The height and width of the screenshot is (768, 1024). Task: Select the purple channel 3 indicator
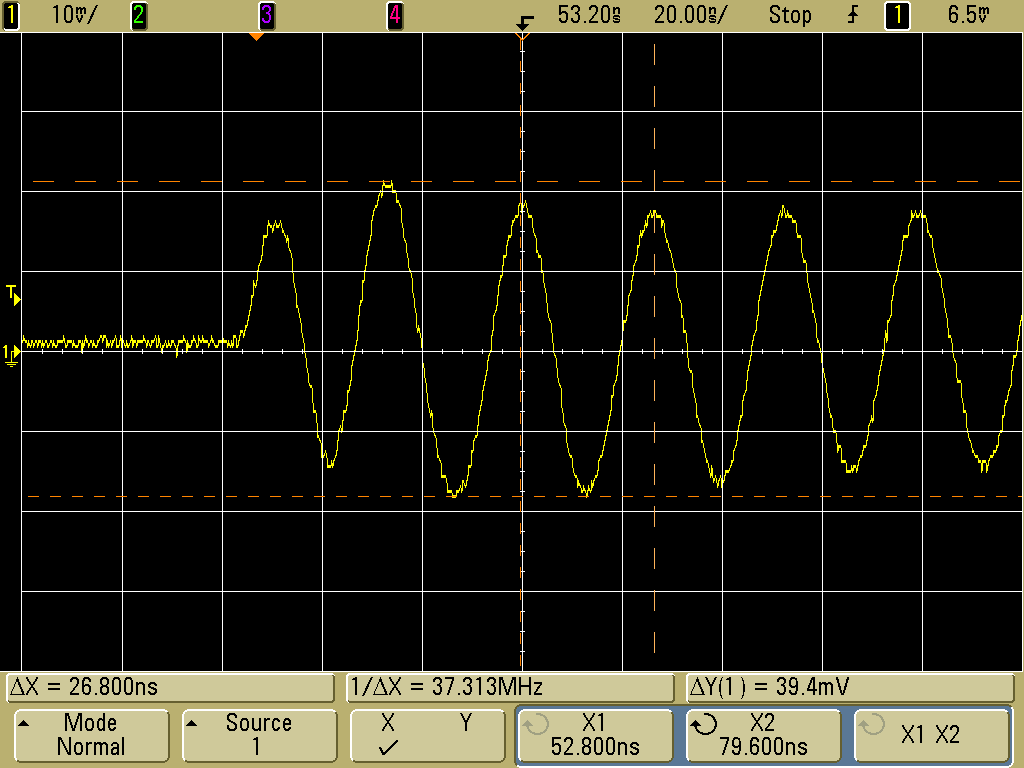pos(266,15)
